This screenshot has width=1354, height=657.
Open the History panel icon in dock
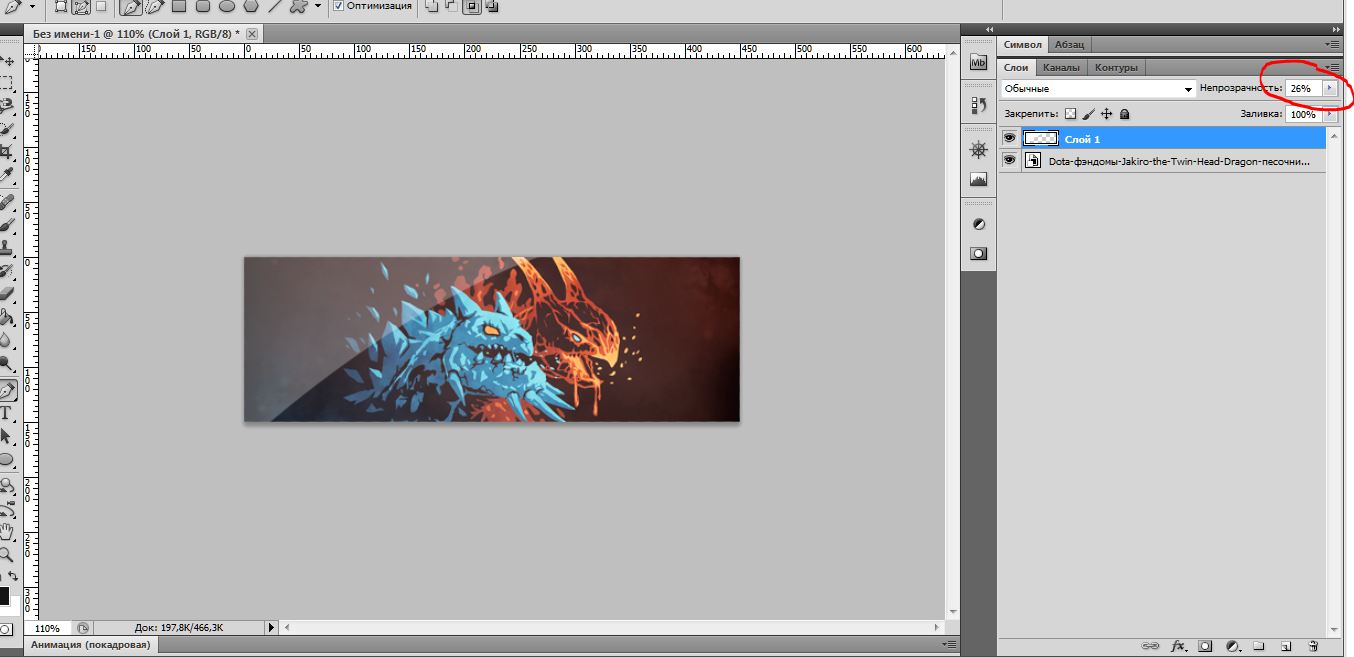tap(979, 105)
